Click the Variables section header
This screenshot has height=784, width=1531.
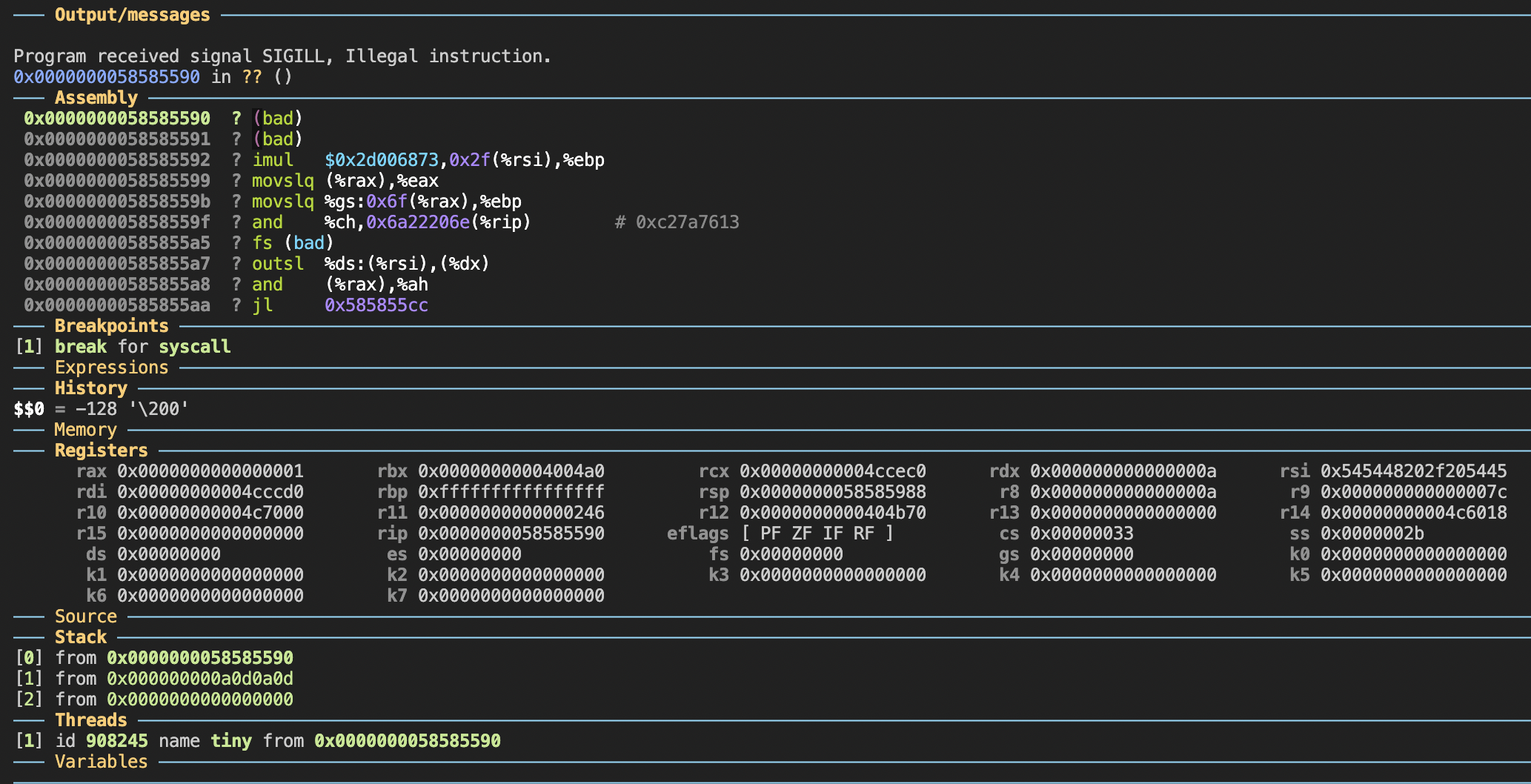[x=101, y=762]
